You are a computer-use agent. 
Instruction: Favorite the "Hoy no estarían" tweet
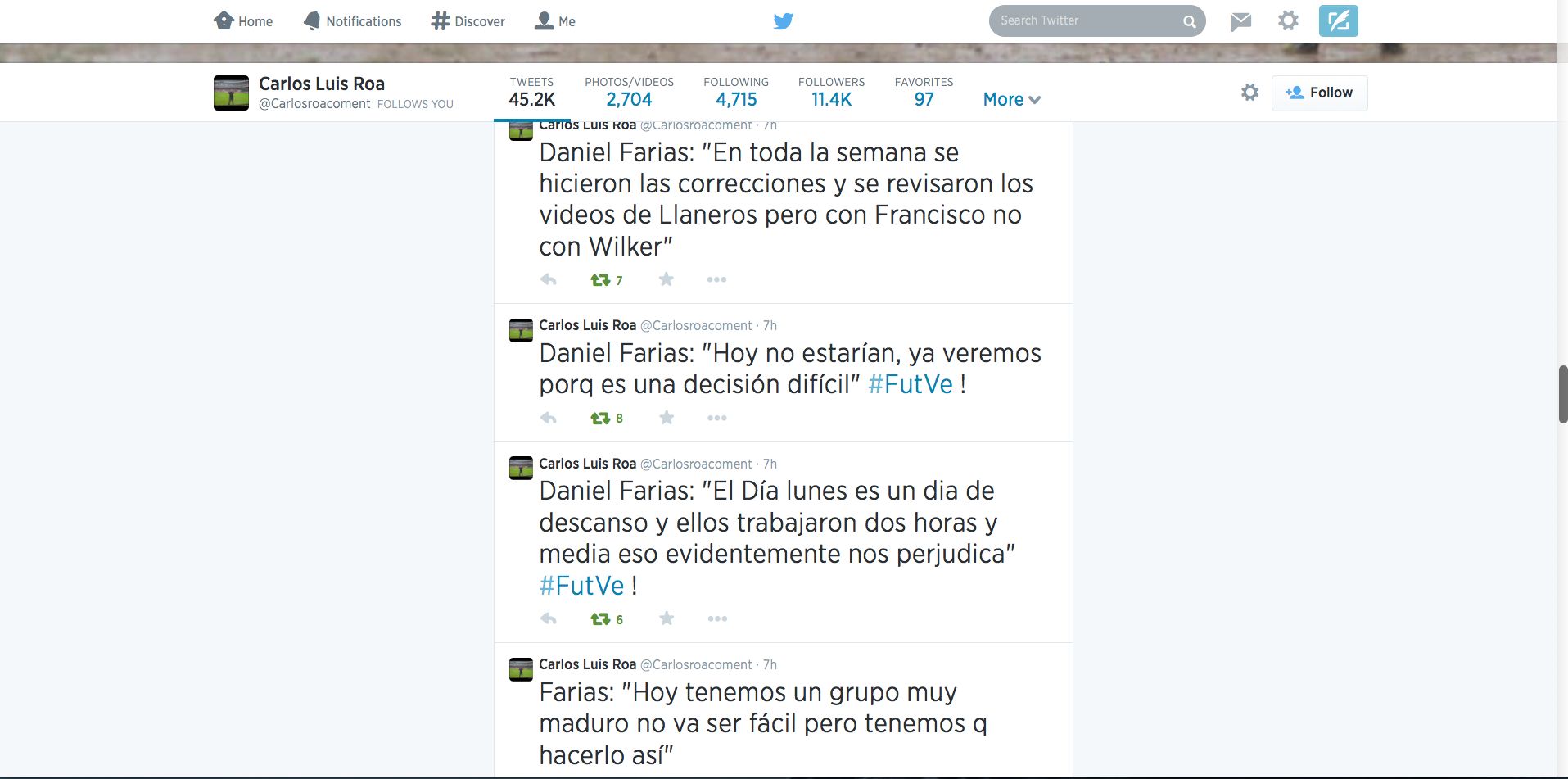tap(667, 418)
